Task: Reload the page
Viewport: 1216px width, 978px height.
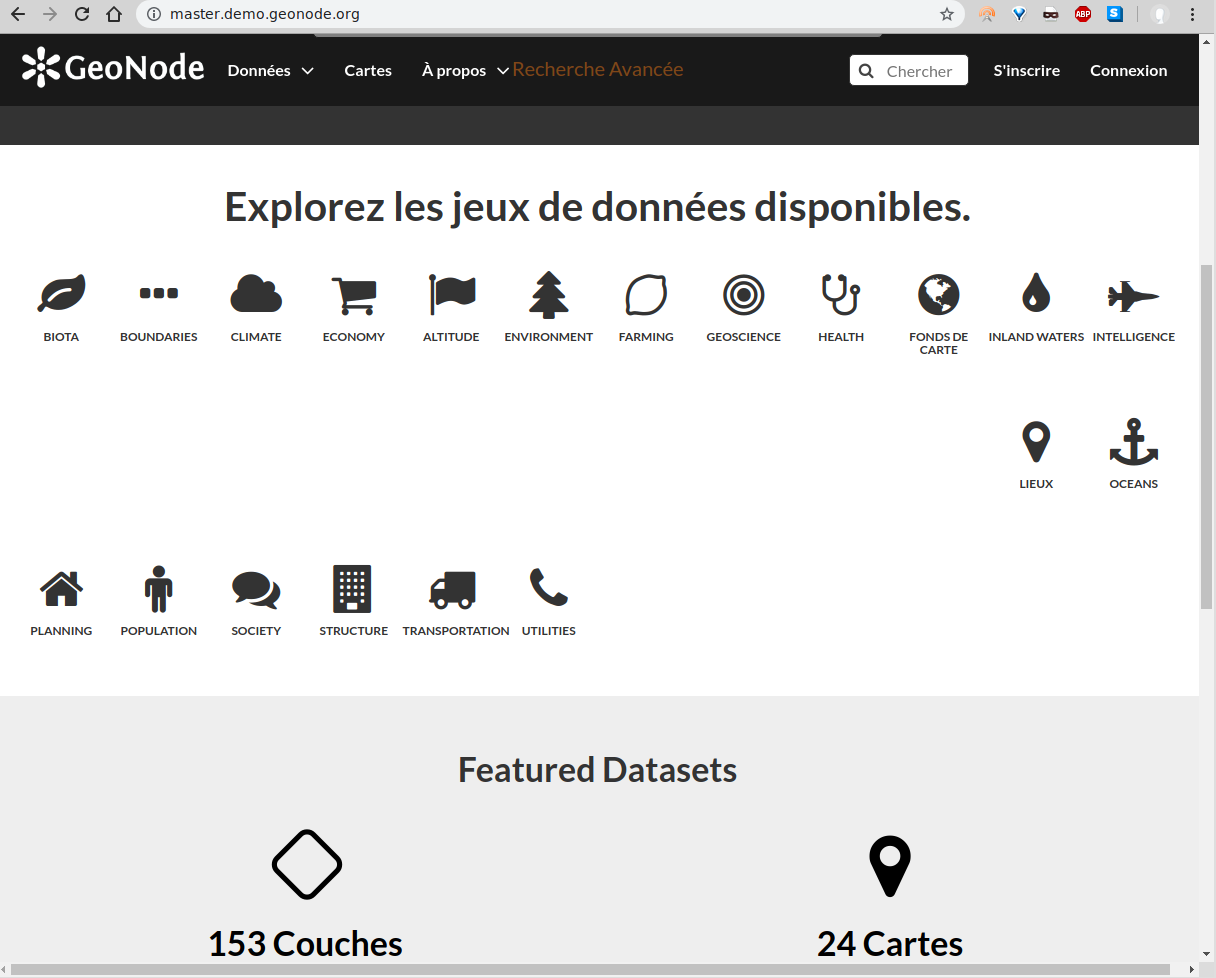Action: 82,14
